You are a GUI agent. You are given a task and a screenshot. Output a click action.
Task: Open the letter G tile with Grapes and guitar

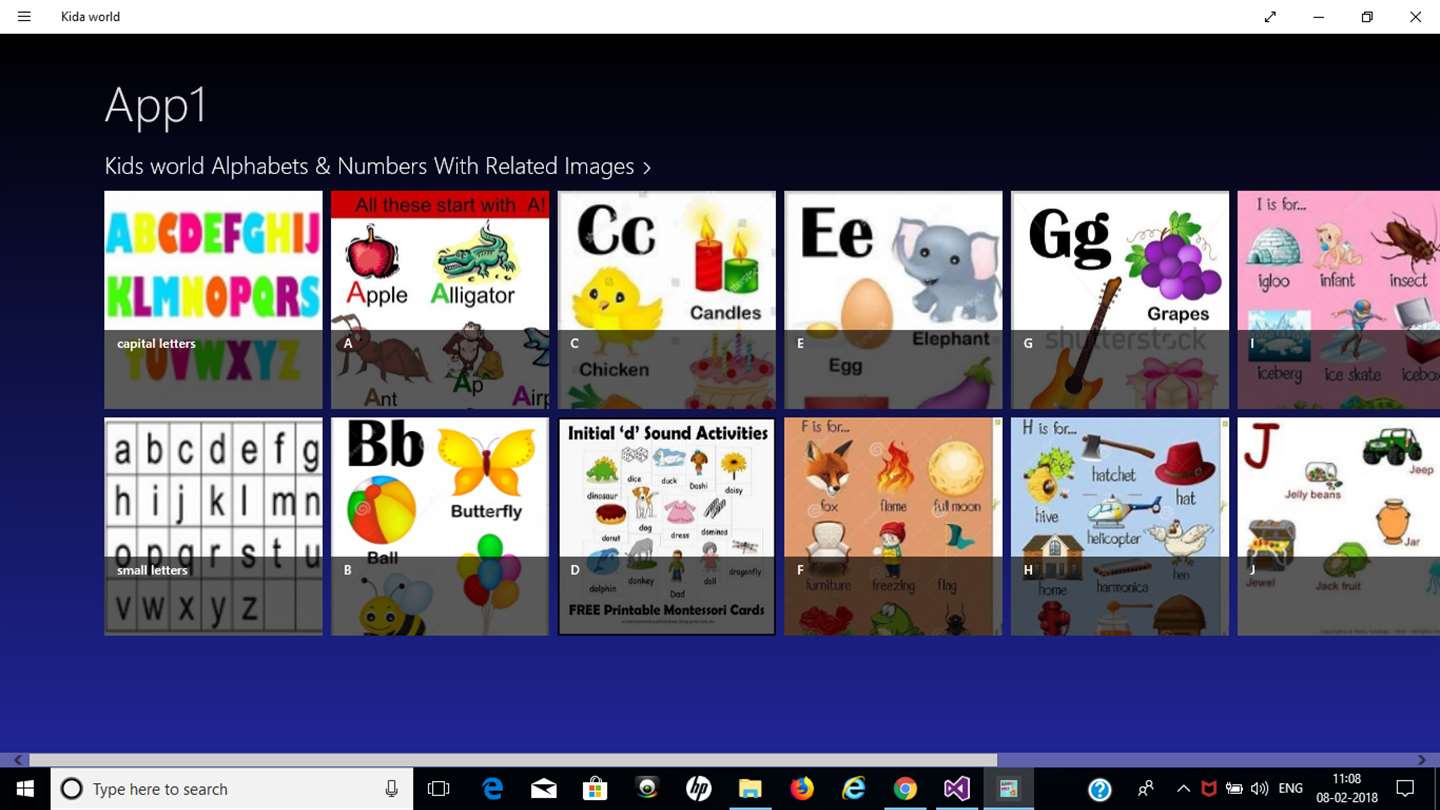pos(1120,300)
